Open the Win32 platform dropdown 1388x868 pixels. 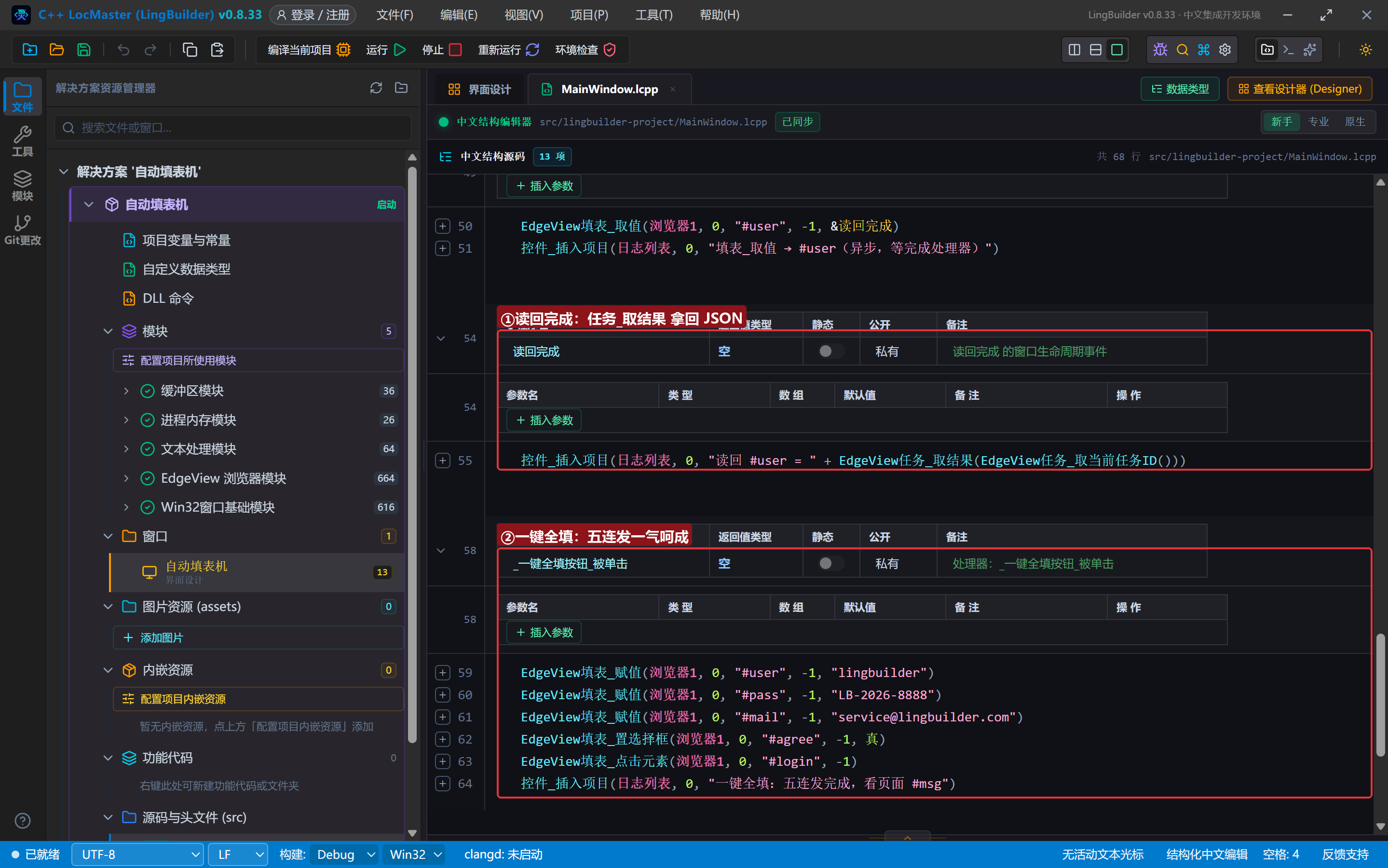[x=414, y=854]
